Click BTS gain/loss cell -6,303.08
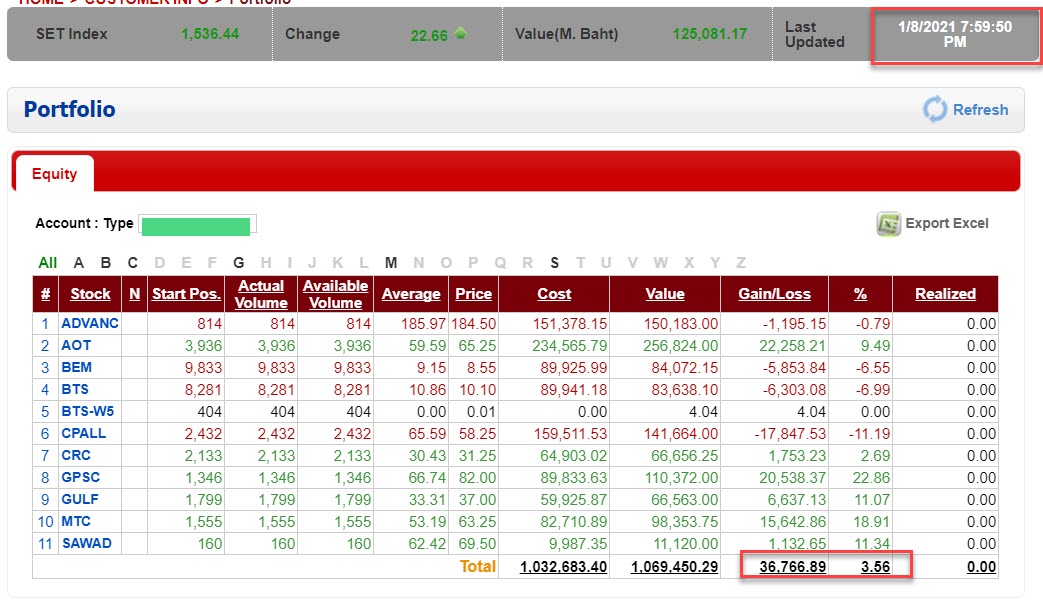This screenshot has width=1043, height=602. 794,390
